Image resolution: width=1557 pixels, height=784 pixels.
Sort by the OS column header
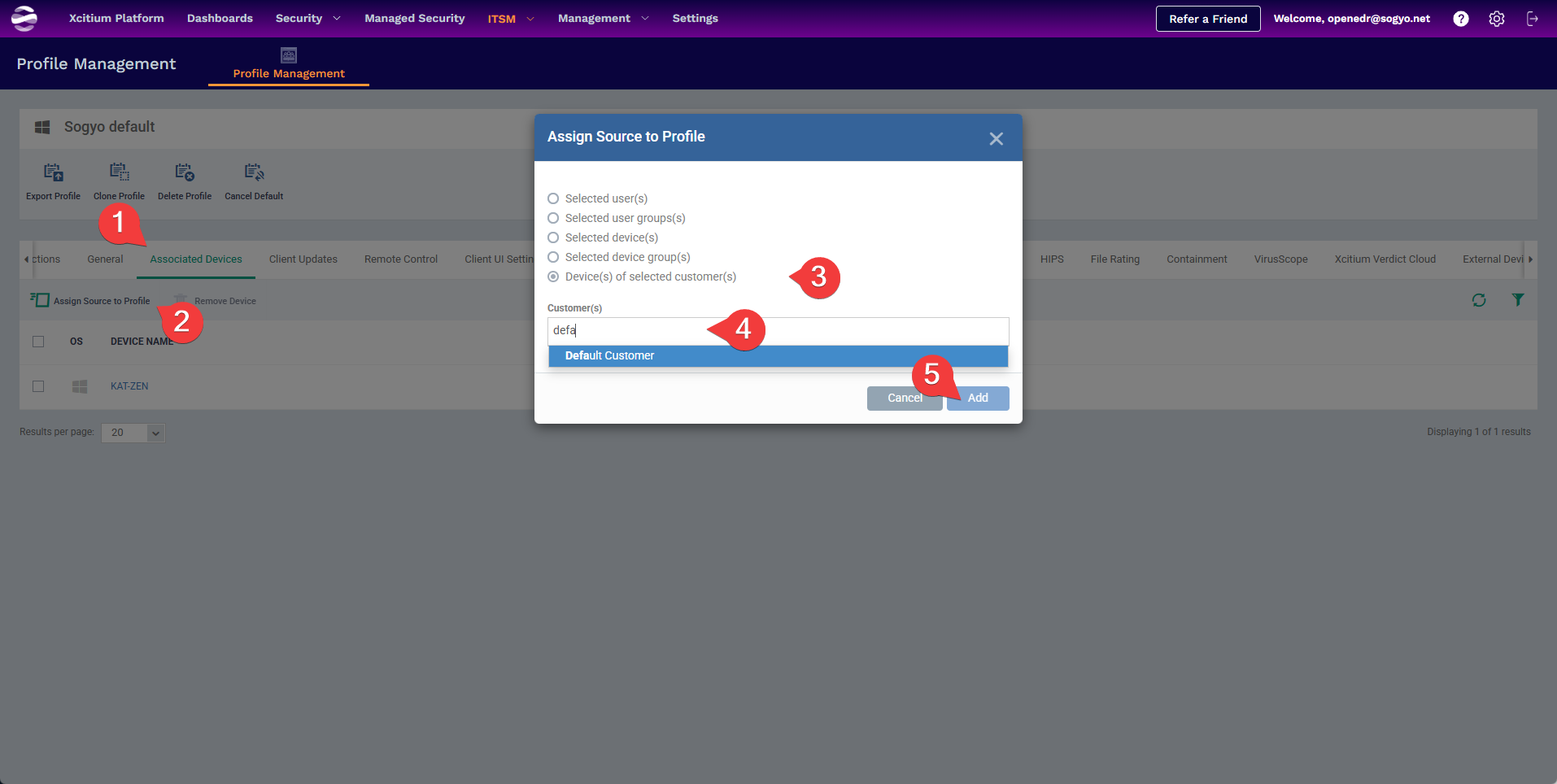point(76,342)
